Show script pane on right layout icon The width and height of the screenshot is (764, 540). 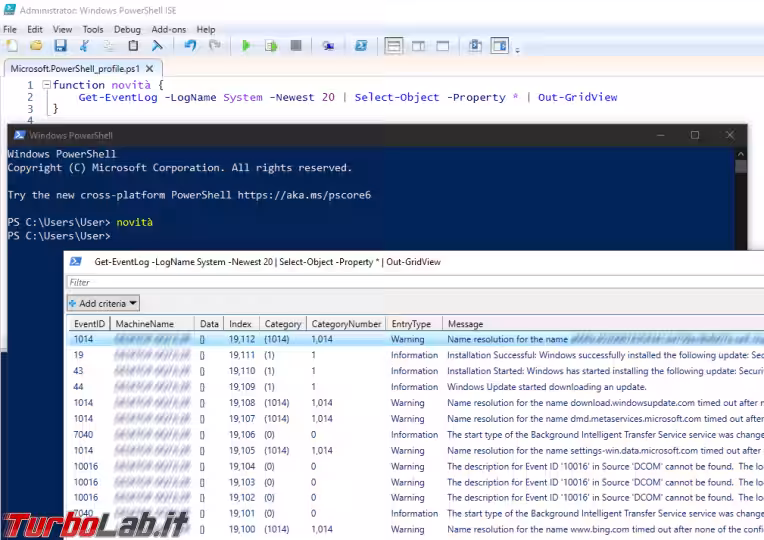point(418,46)
